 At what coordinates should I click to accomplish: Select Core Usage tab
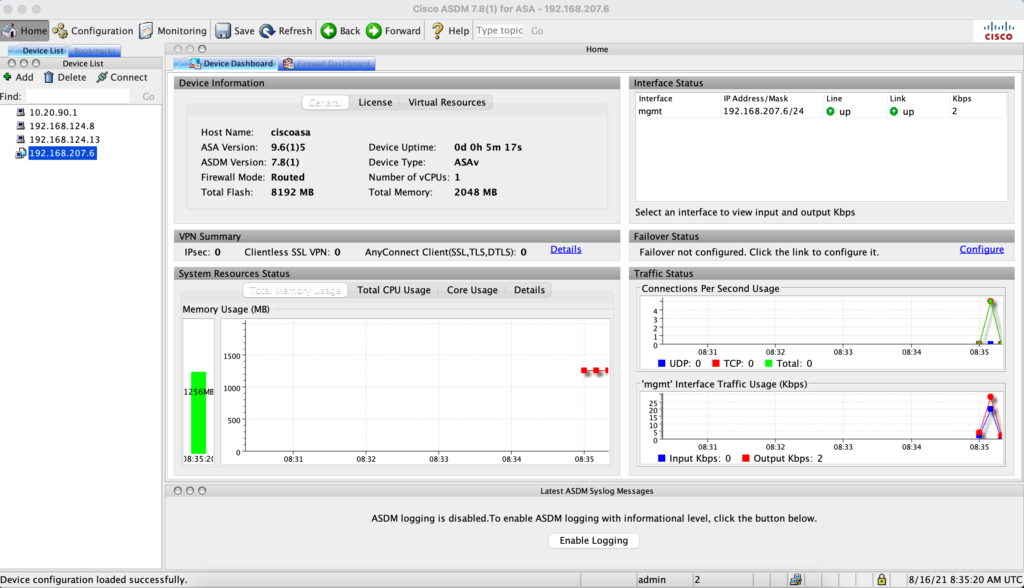click(x=472, y=290)
